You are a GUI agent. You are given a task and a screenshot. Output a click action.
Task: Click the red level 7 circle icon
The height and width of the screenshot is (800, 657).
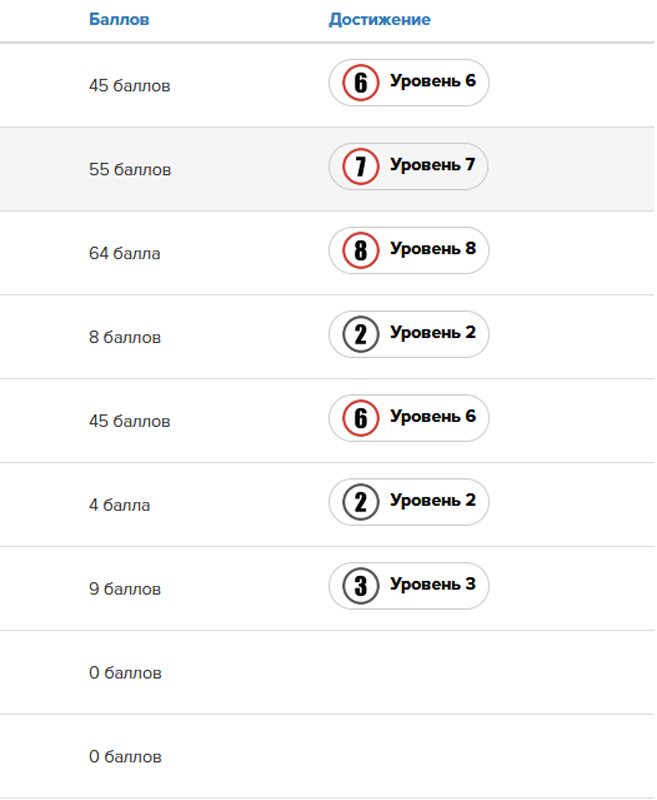(361, 166)
